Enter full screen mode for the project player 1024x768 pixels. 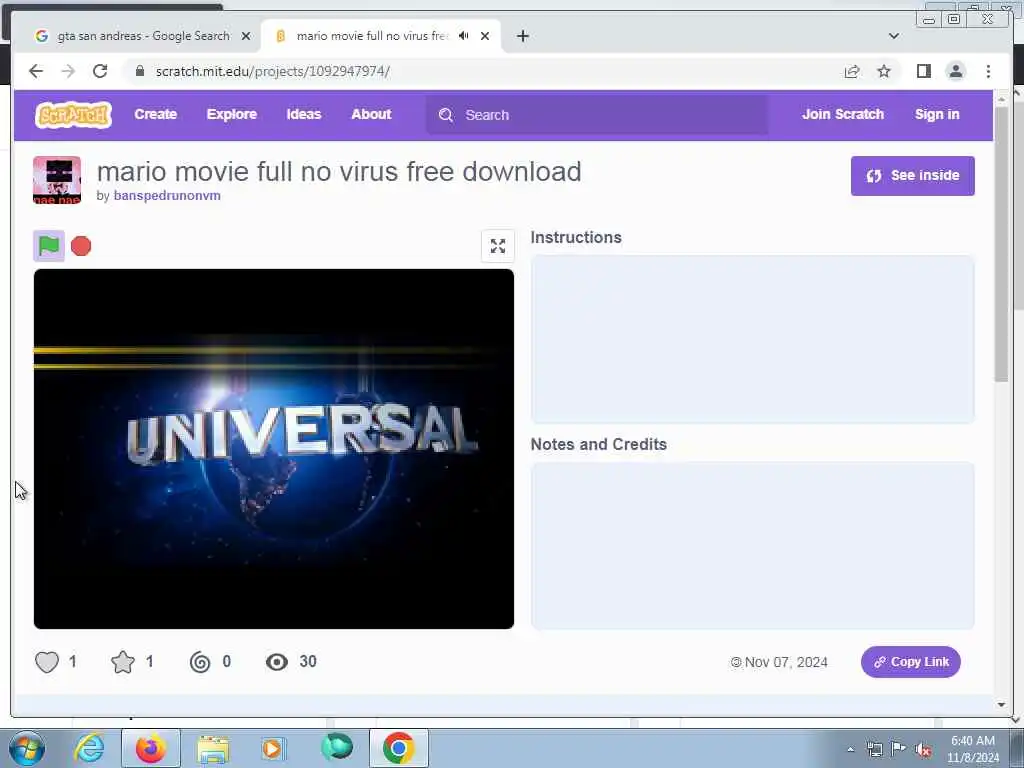pos(498,246)
